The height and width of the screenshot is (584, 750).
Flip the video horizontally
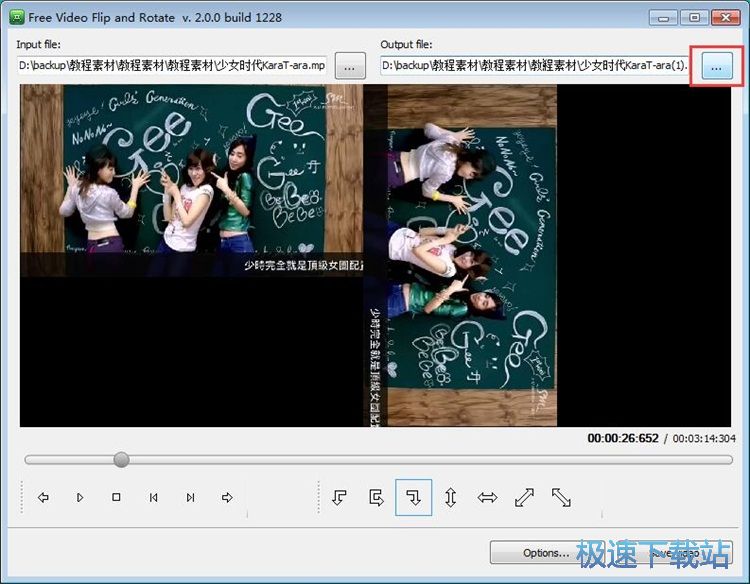pos(487,497)
